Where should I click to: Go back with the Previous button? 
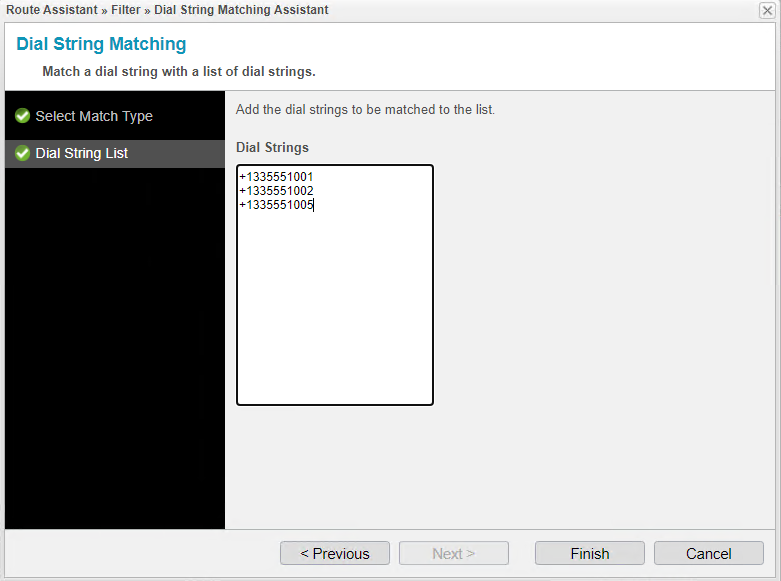[x=335, y=554]
